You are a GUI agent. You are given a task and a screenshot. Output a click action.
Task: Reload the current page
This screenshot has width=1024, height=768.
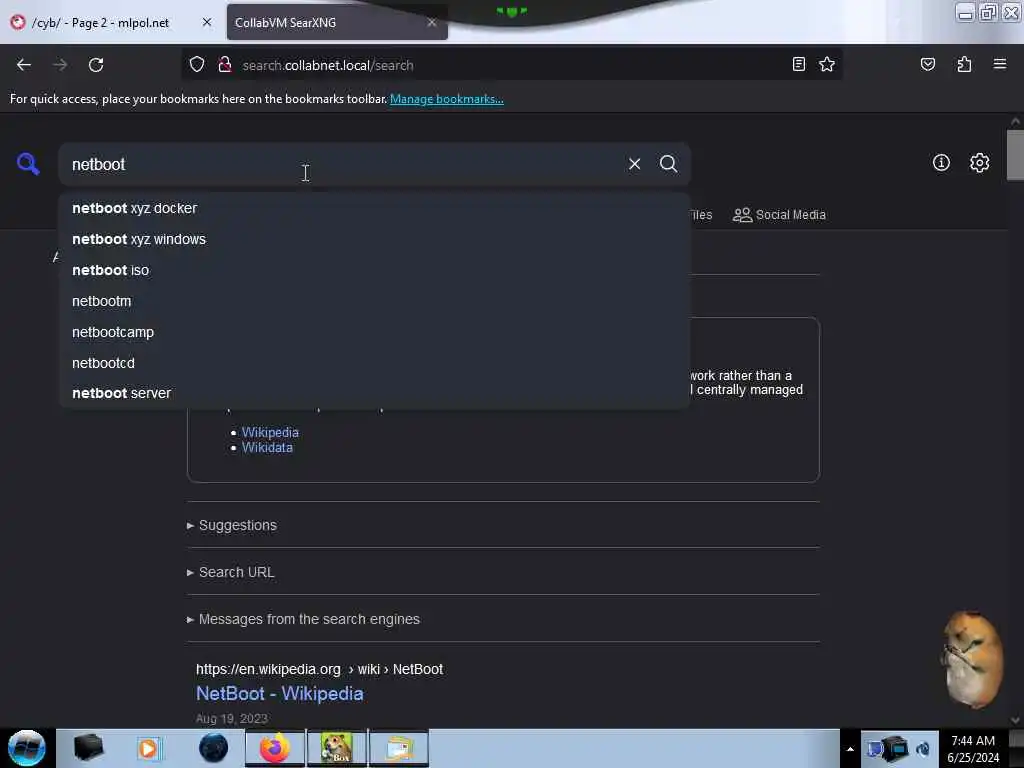pyautogui.click(x=96, y=65)
